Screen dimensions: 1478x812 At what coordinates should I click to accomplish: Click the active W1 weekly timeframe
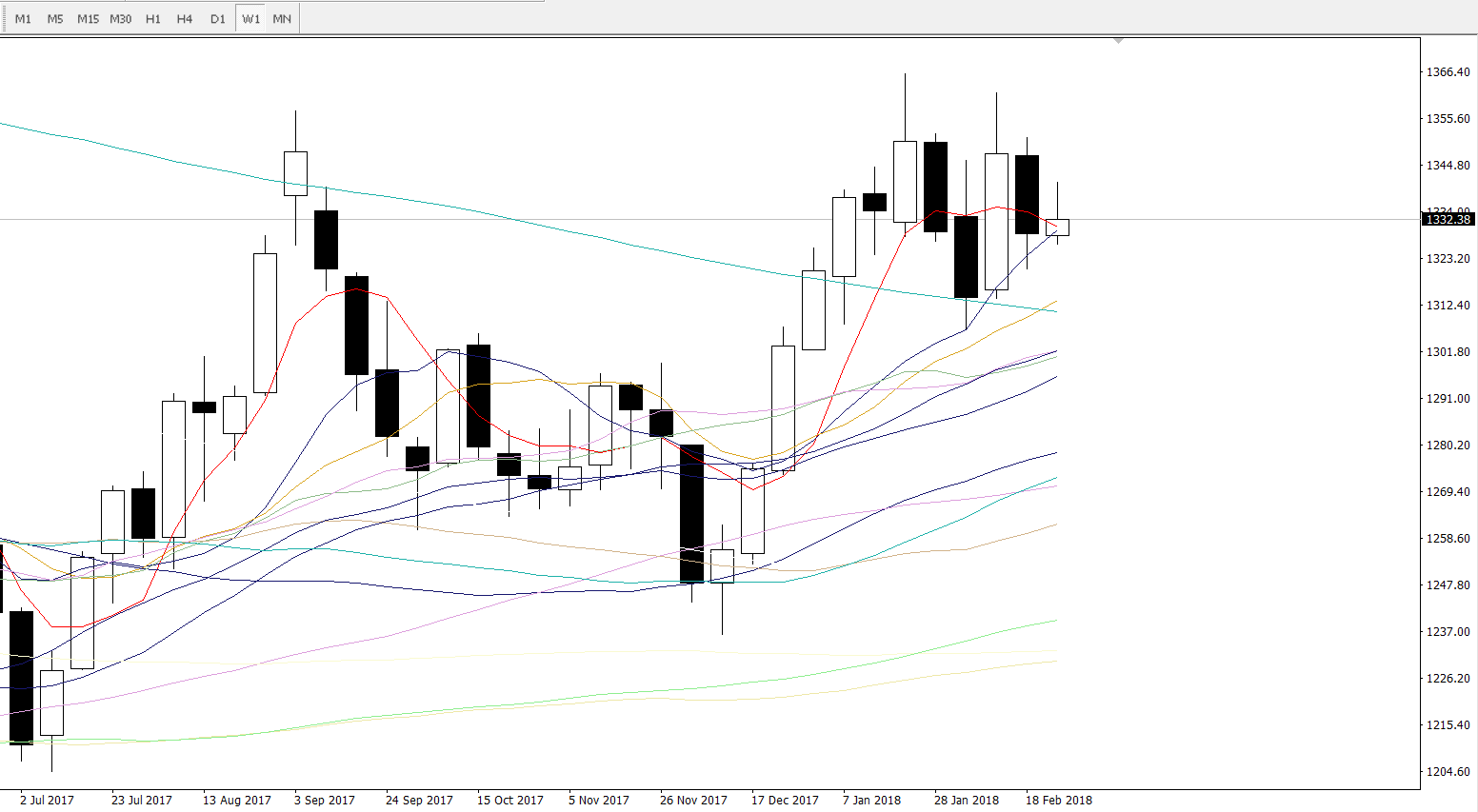(250, 19)
